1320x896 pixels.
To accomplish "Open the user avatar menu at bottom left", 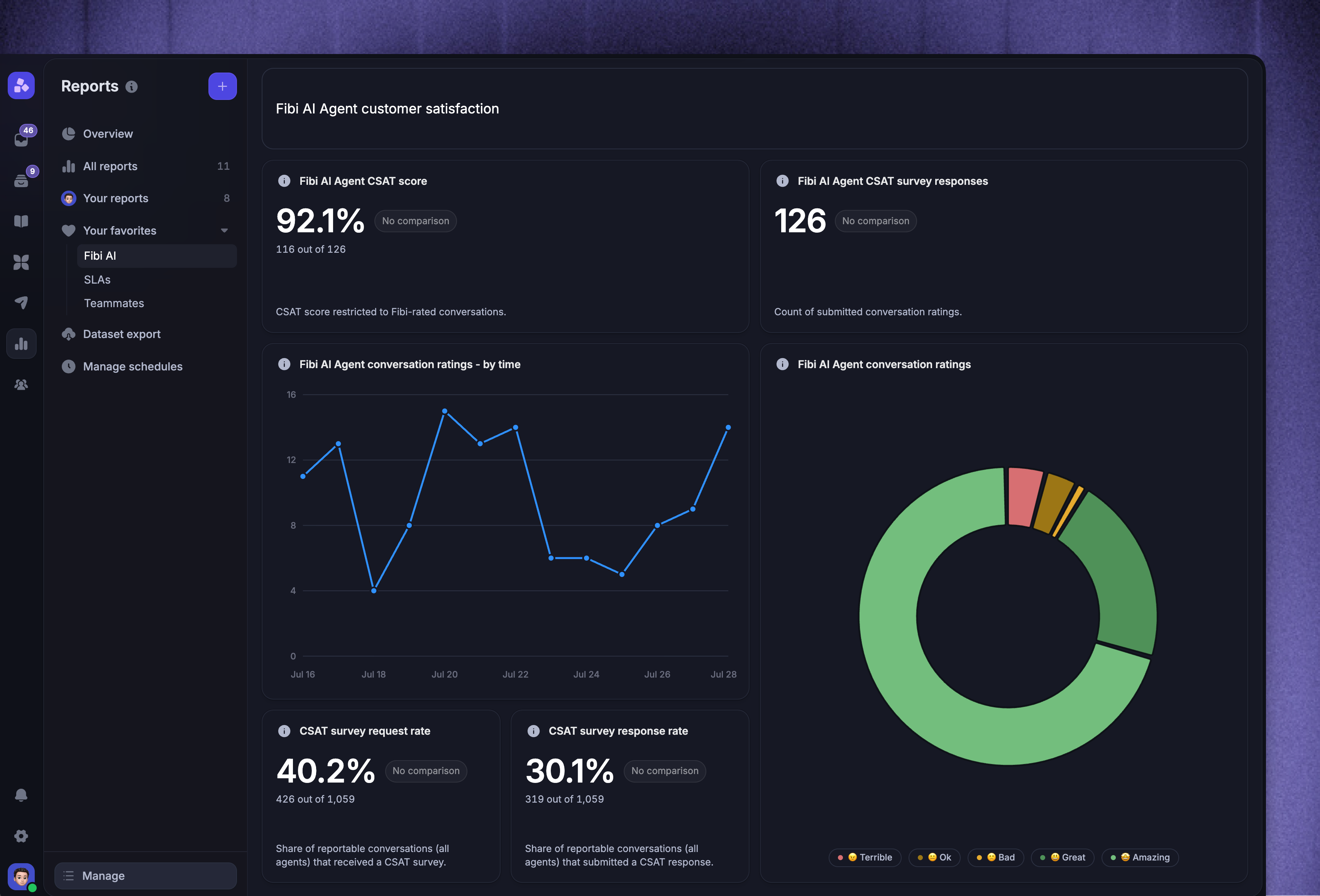I will (x=22, y=876).
